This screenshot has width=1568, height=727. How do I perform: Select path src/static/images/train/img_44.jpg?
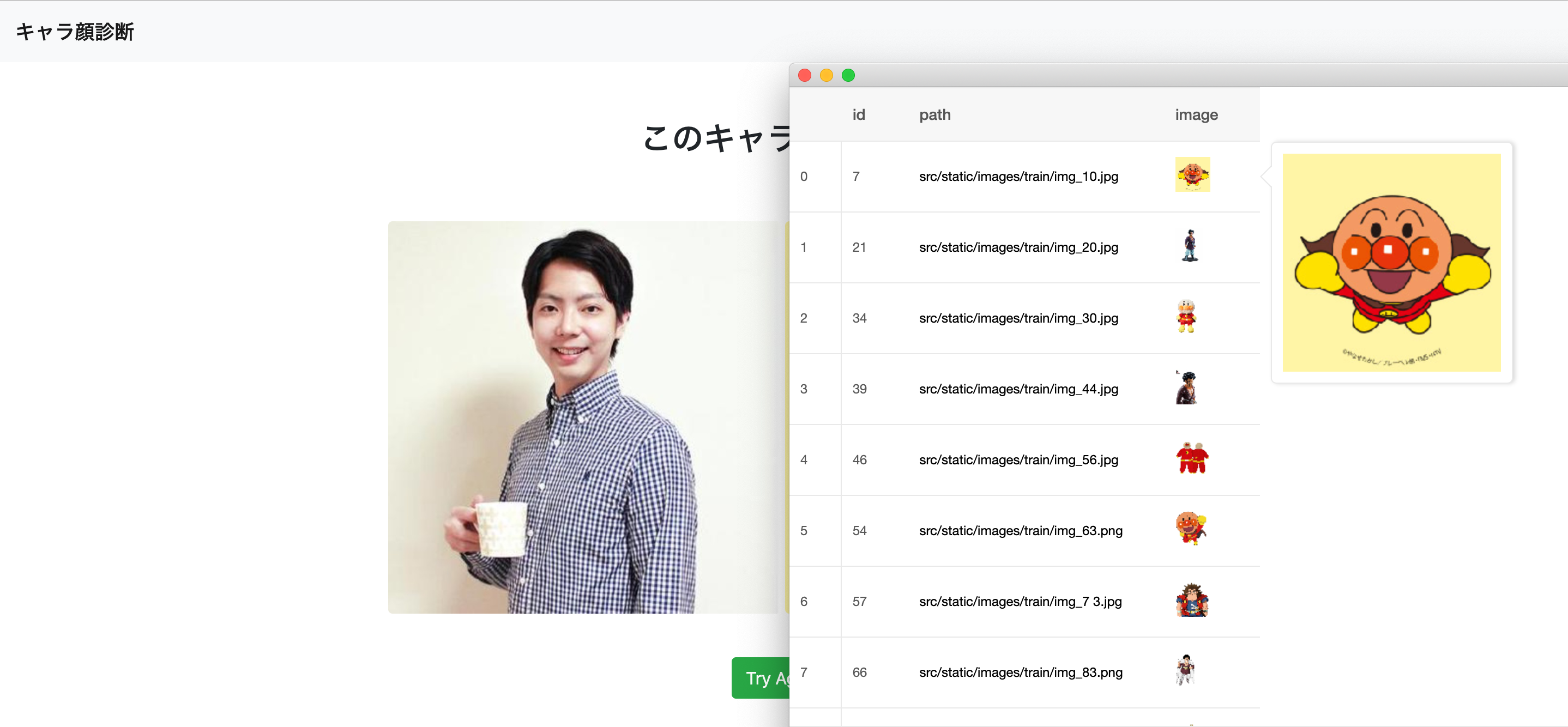tap(1018, 389)
